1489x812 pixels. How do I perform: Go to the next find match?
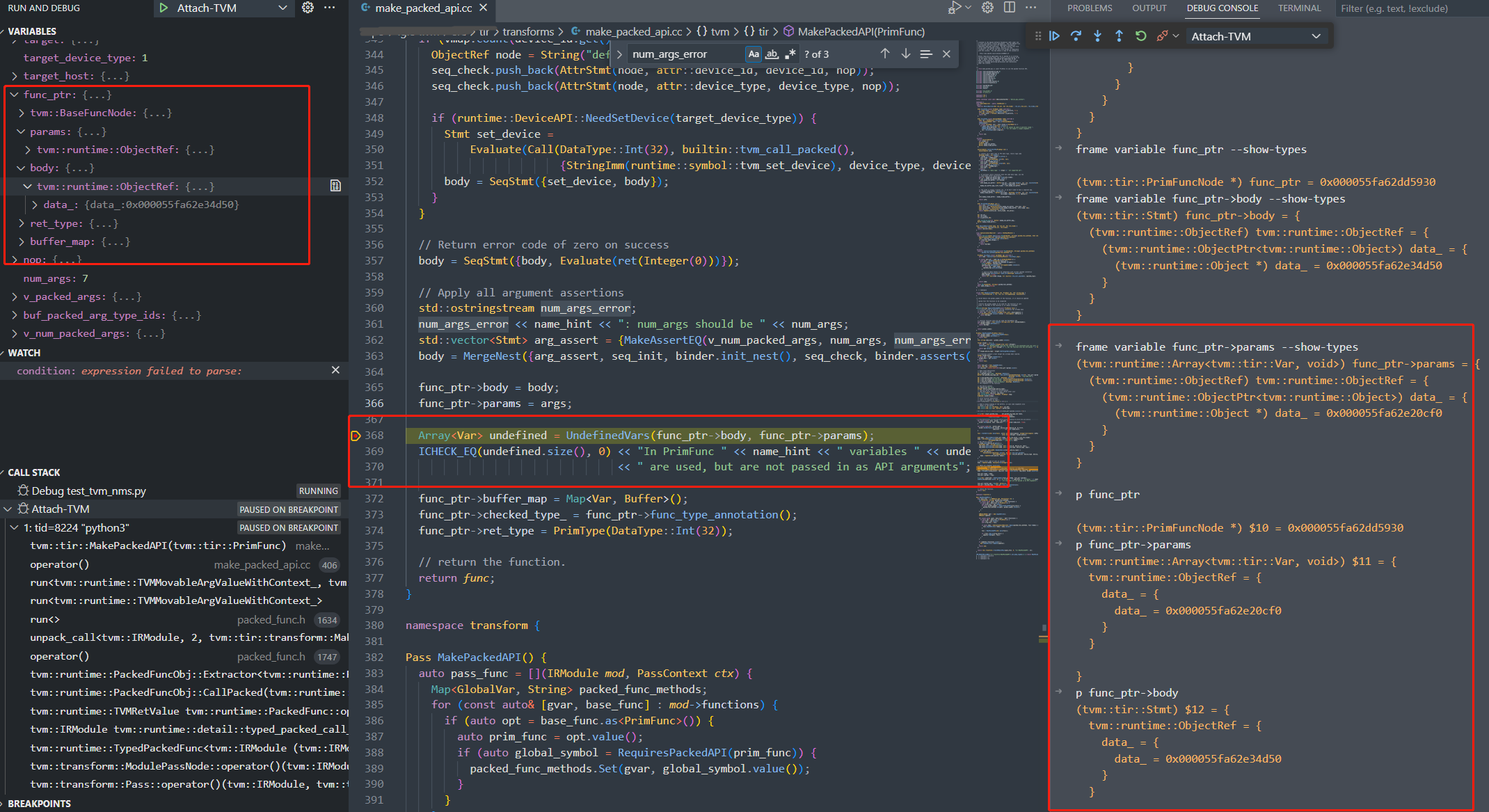[x=905, y=54]
